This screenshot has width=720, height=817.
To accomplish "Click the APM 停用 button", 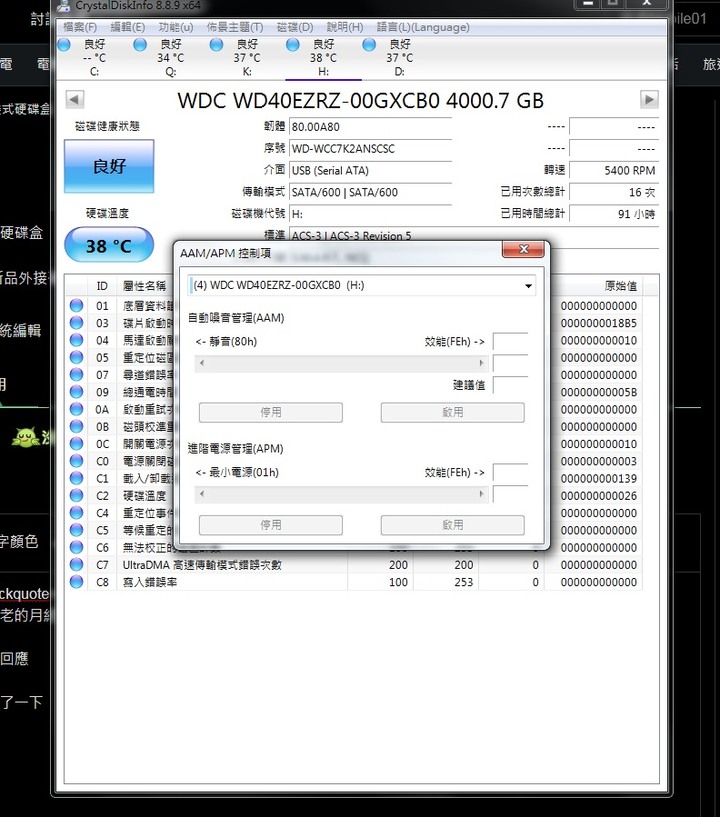I will pos(271,525).
